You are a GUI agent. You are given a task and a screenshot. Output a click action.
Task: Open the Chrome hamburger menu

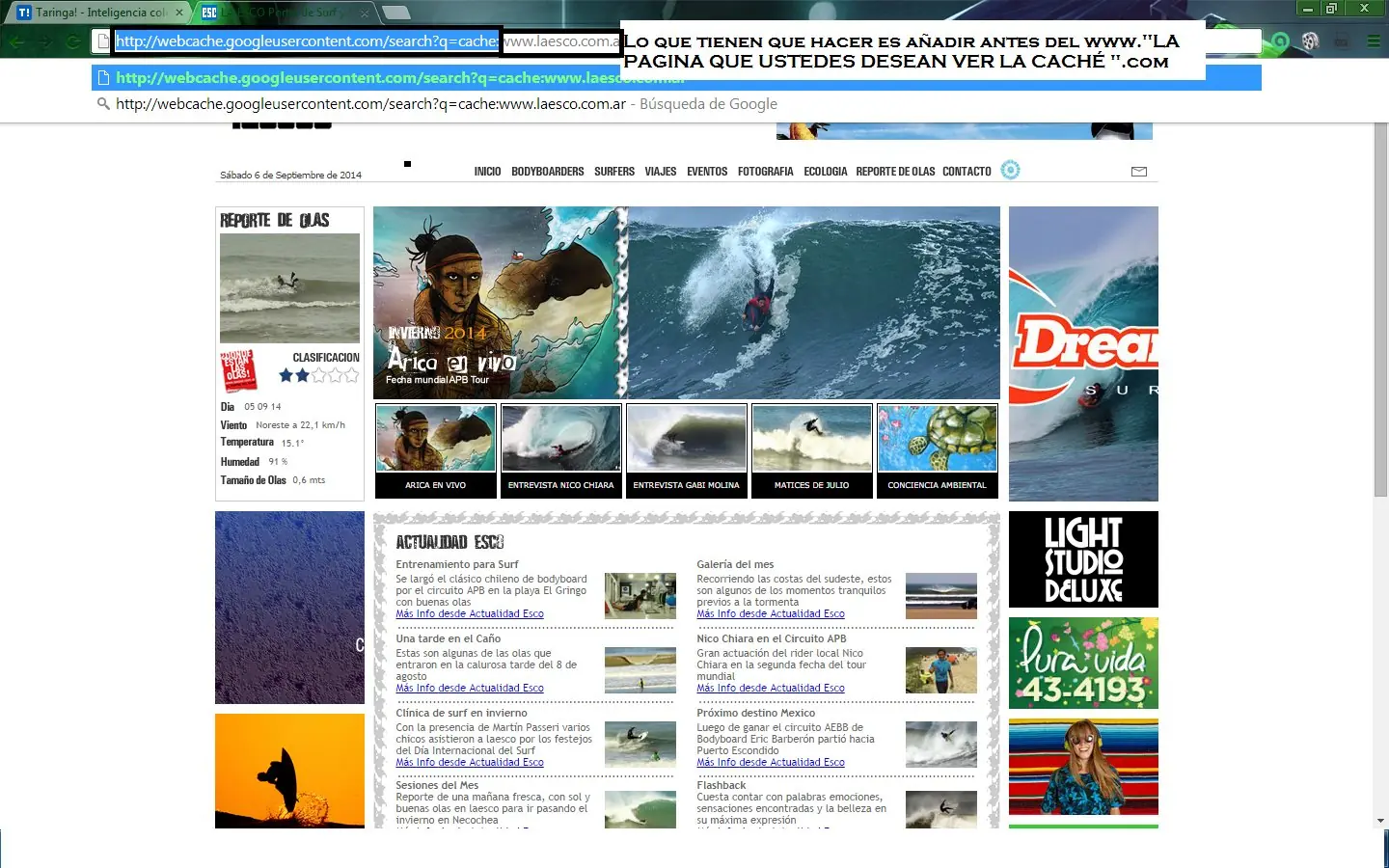coord(1374,41)
